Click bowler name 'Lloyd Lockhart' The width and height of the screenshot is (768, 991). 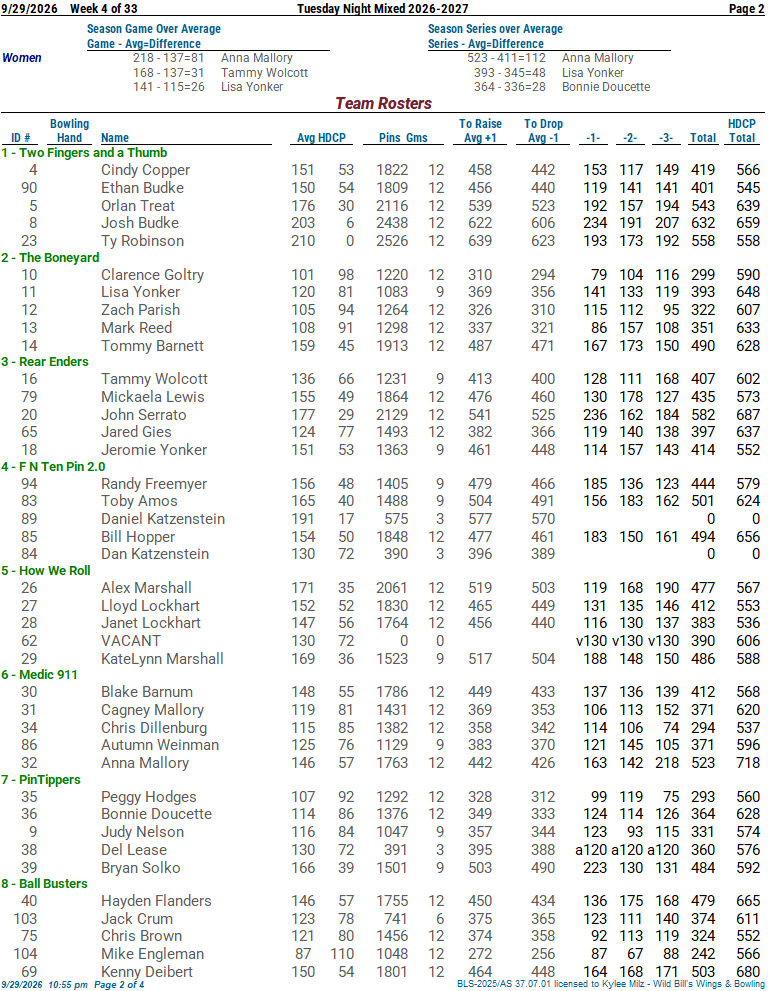(x=150, y=606)
